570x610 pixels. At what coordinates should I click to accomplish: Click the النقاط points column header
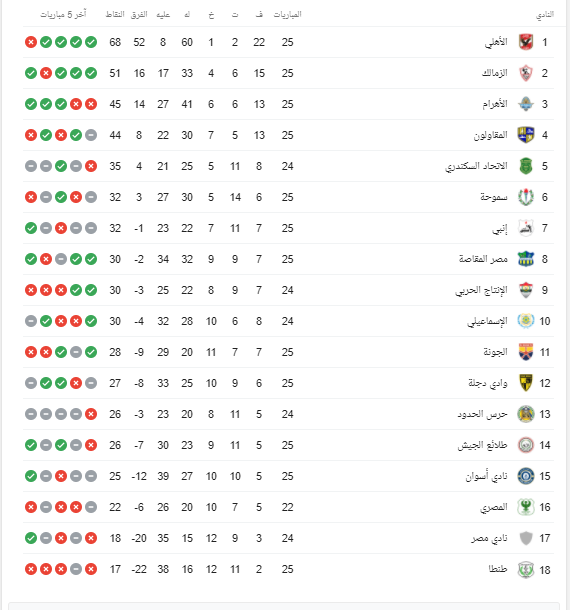[x=115, y=14]
